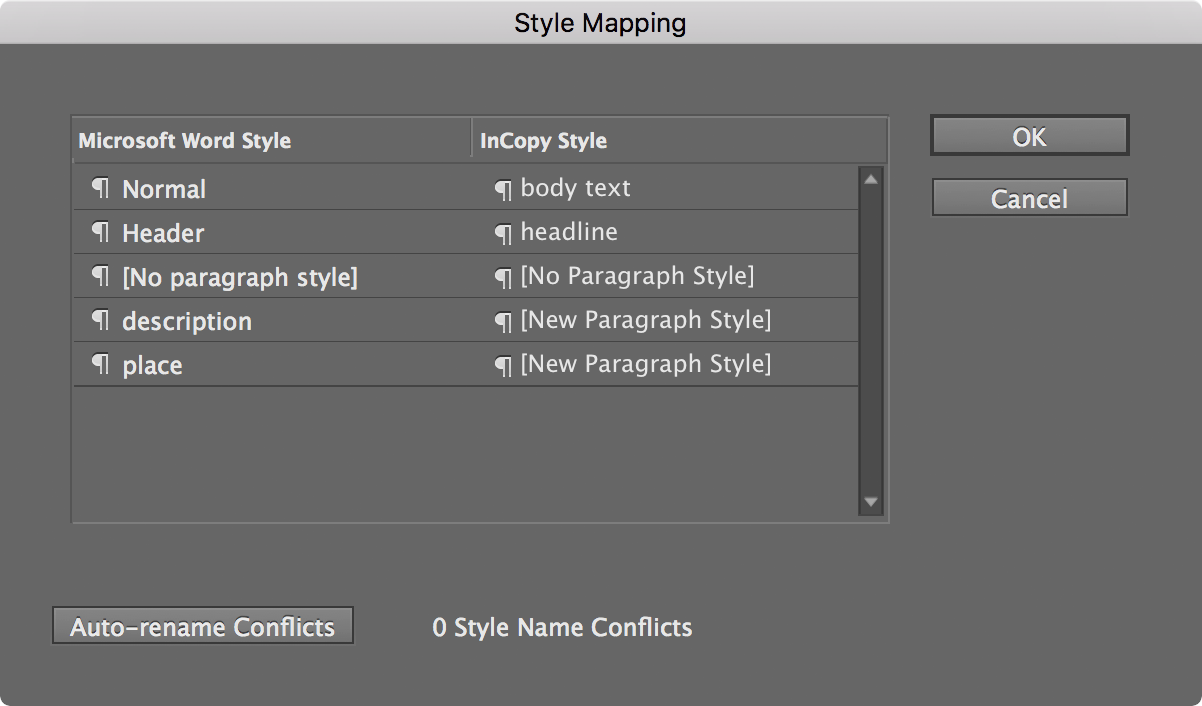Confirm mapping with the OK button
1202x706 pixels.
click(x=1029, y=136)
